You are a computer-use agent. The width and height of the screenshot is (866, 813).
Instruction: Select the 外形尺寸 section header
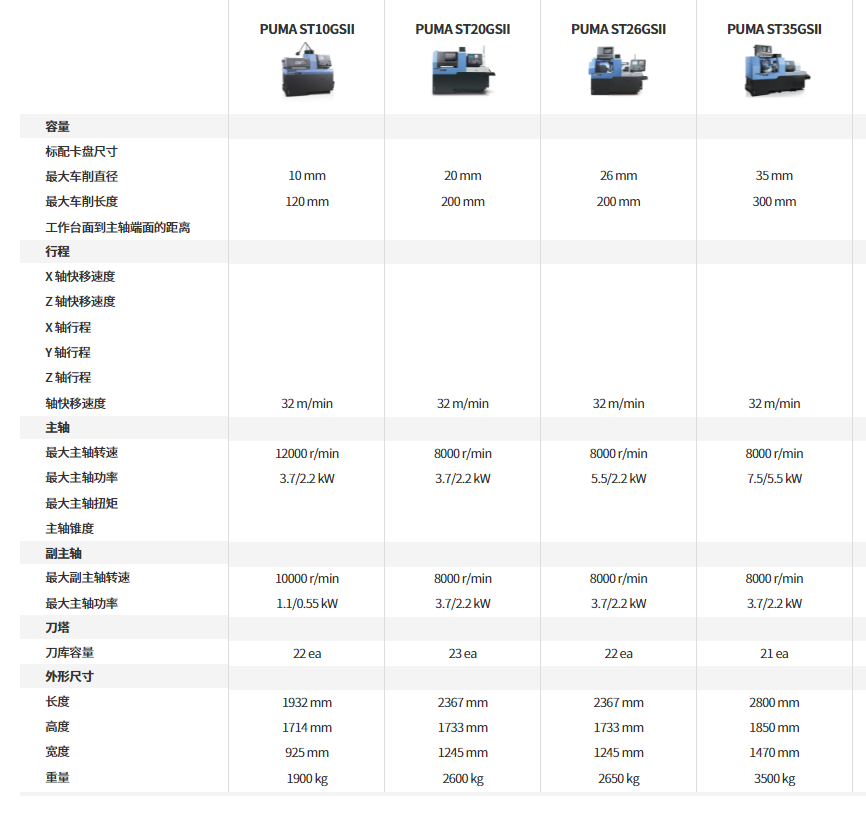tap(70, 677)
